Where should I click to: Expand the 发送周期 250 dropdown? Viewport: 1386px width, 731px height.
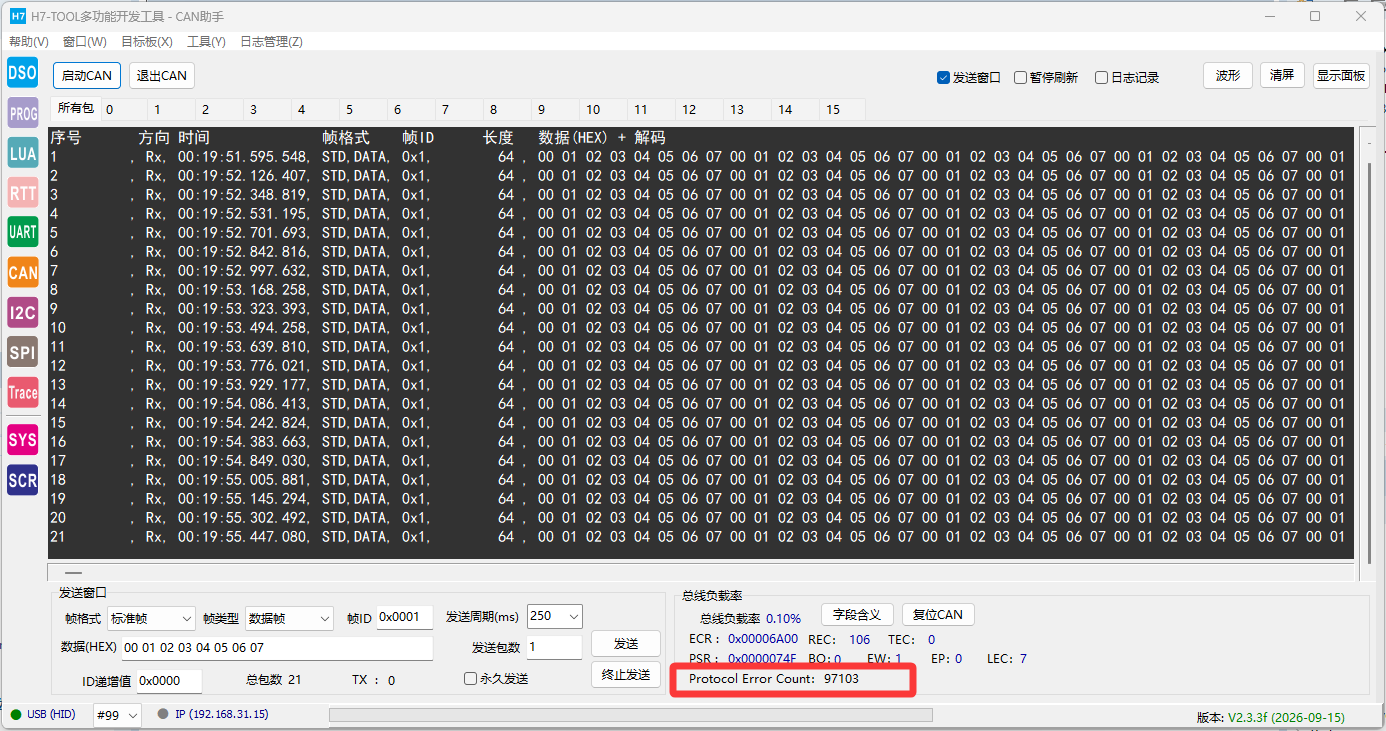coord(554,616)
